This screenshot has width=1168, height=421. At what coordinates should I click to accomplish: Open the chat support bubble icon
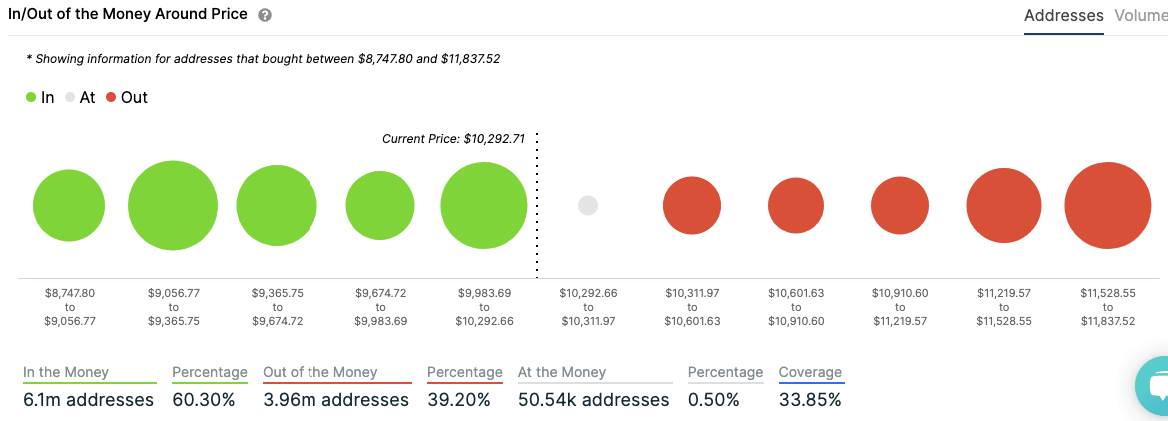pyautogui.click(x=1154, y=387)
